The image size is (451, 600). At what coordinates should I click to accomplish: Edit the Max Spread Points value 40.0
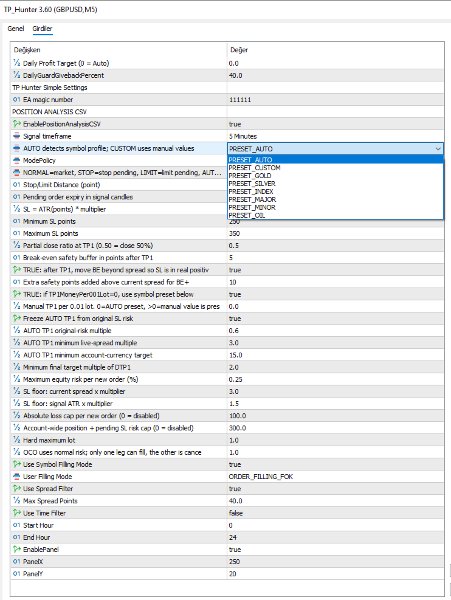pyautogui.click(x=235, y=501)
